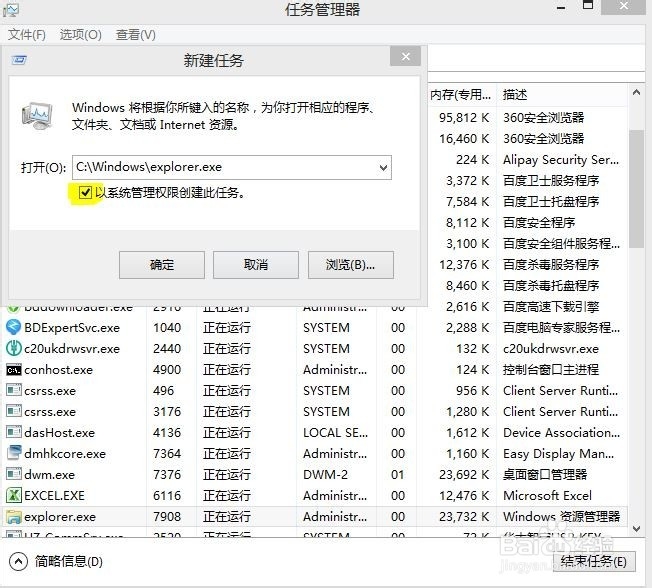Screen dimensions: 652x588
Task: Collapse to 简略信息 arrow icon
Action: (x=18, y=562)
